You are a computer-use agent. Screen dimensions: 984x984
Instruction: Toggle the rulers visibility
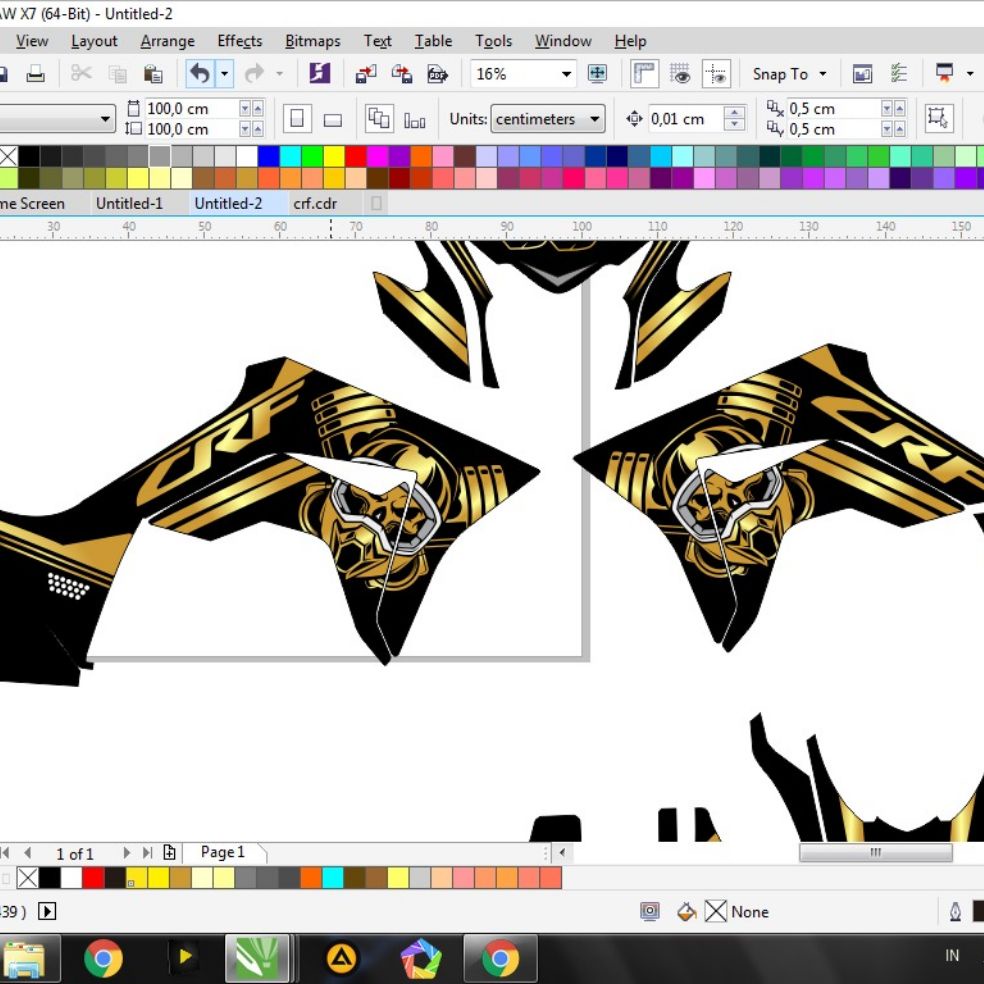(644, 73)
